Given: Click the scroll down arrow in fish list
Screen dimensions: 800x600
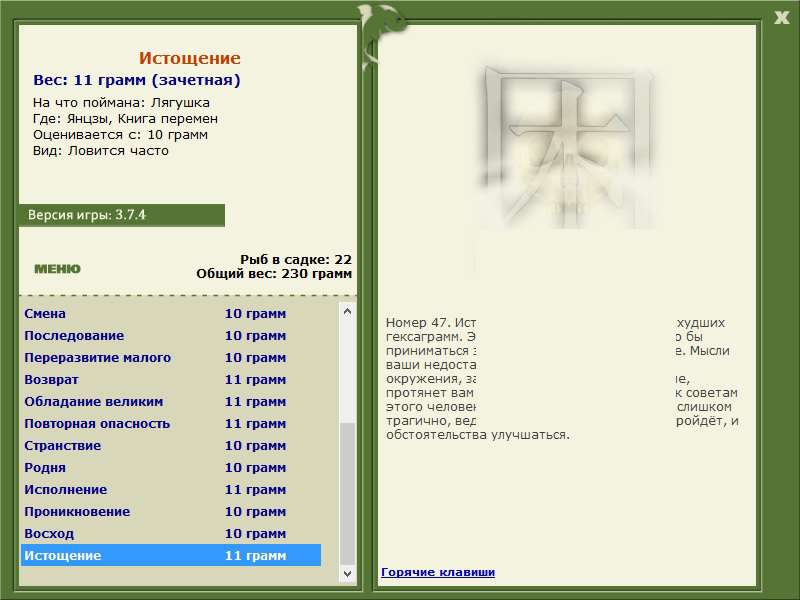Looking at the screenshot, I should click(x=347, y=573).
